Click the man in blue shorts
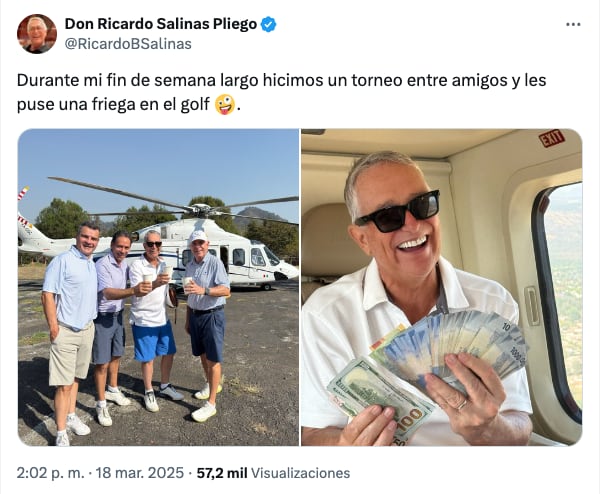 (153, 320)
